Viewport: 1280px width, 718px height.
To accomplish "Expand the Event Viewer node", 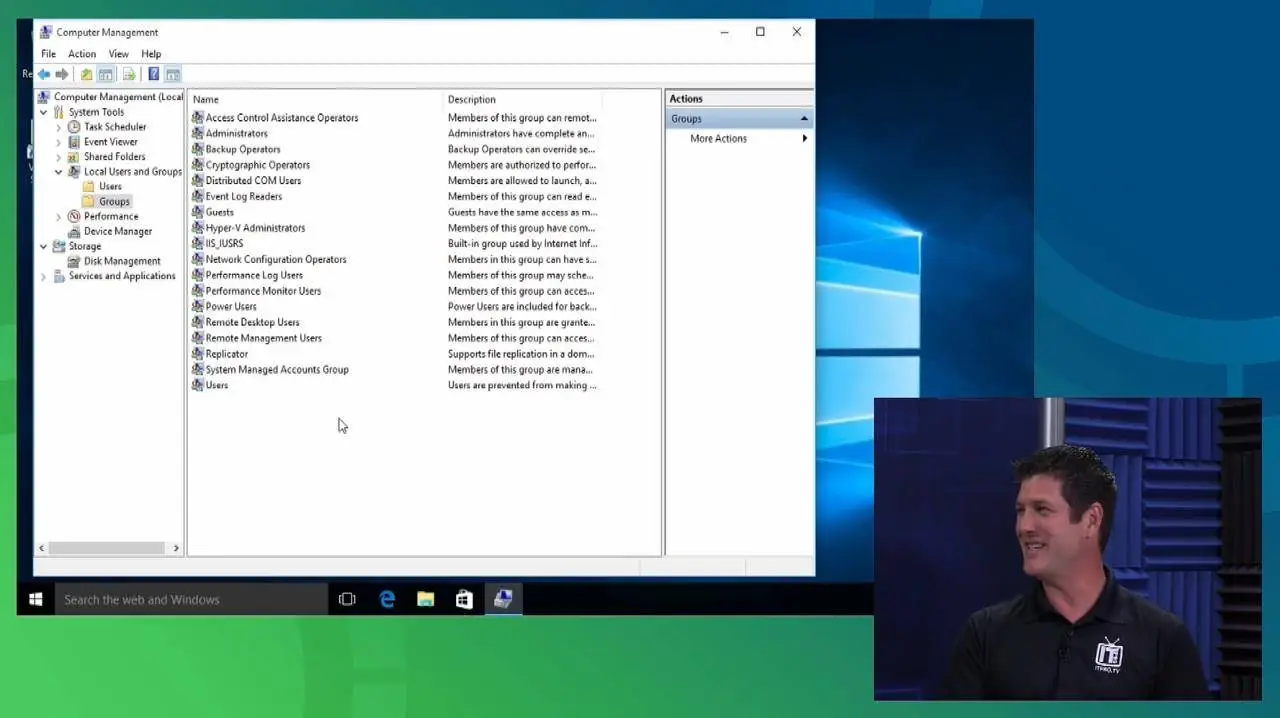I will [59, 142].
